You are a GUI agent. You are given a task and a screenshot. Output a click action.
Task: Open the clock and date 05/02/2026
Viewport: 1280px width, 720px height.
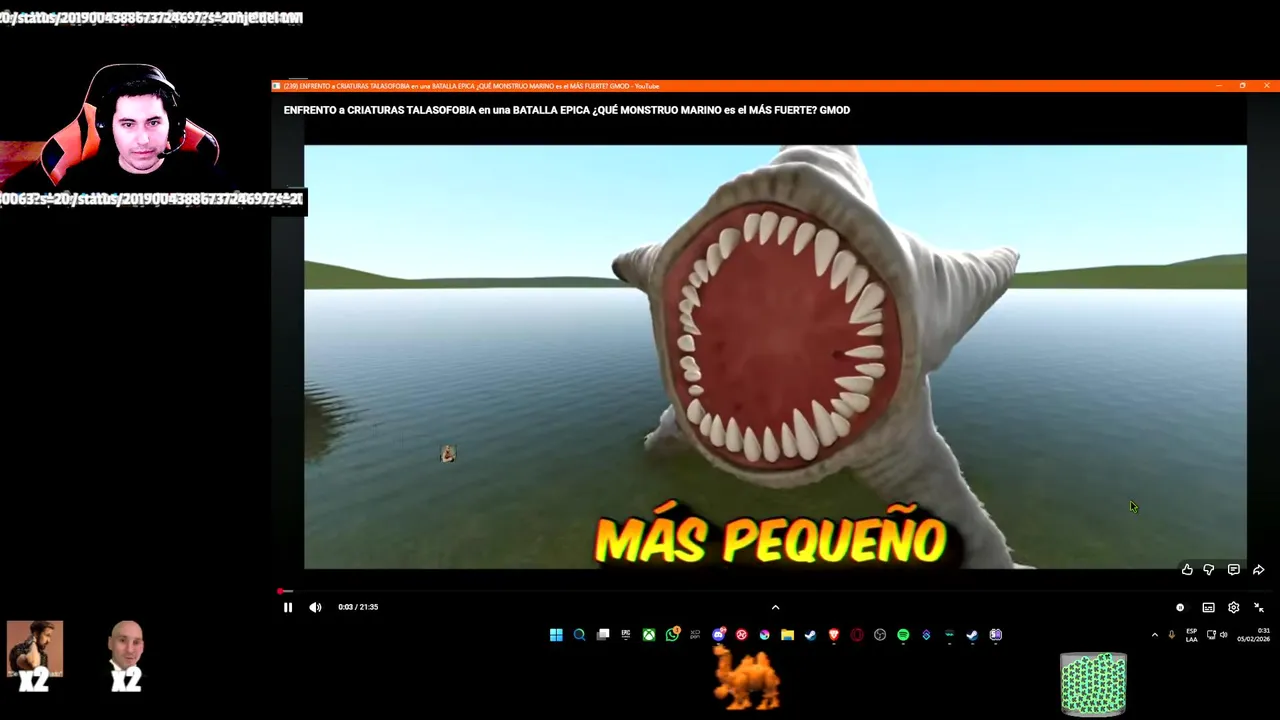point(1253,635)
